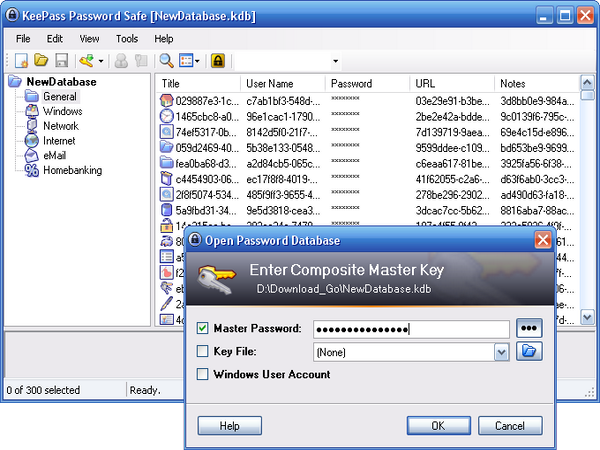This screenshot has height=450, width=600.
Task: Enable the Key File checkbox
Action: 204,351
